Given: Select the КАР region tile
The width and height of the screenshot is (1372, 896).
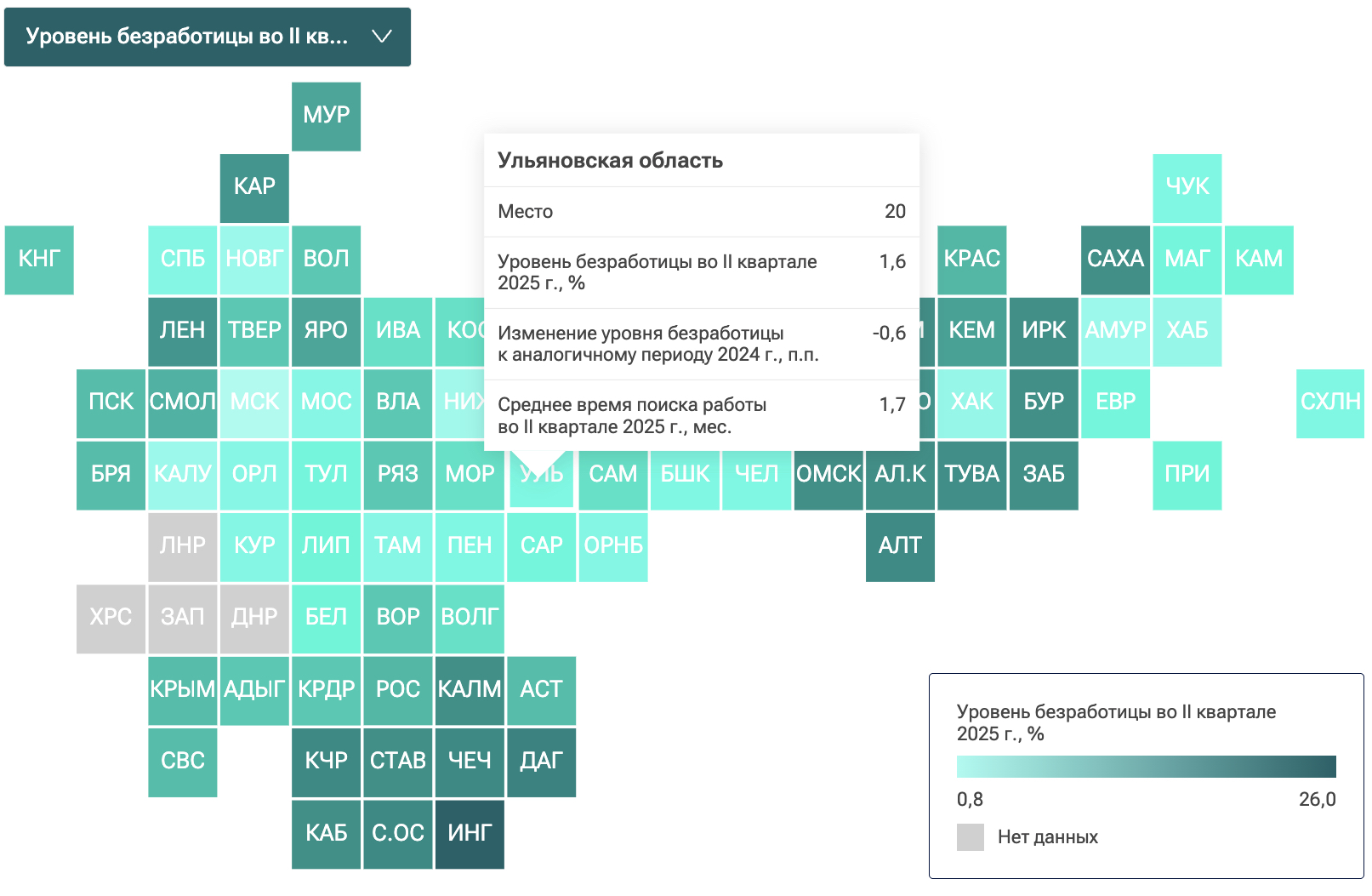Looking at the screenshot, I should [254, 188].
